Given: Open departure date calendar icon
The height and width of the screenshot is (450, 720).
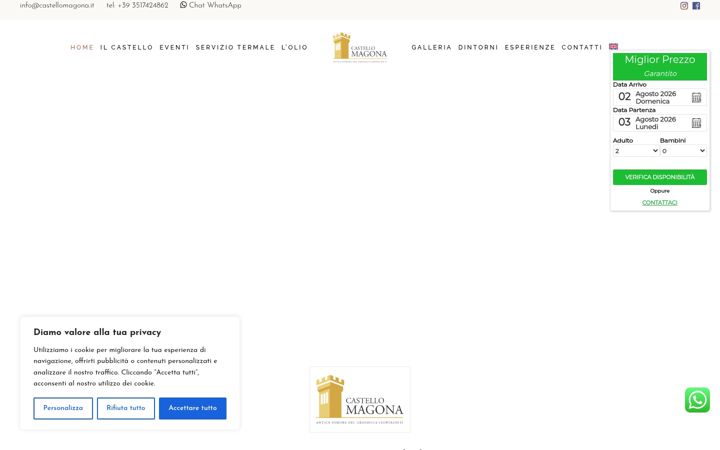Looking at the screenshot, I should (x=696, y=123).
